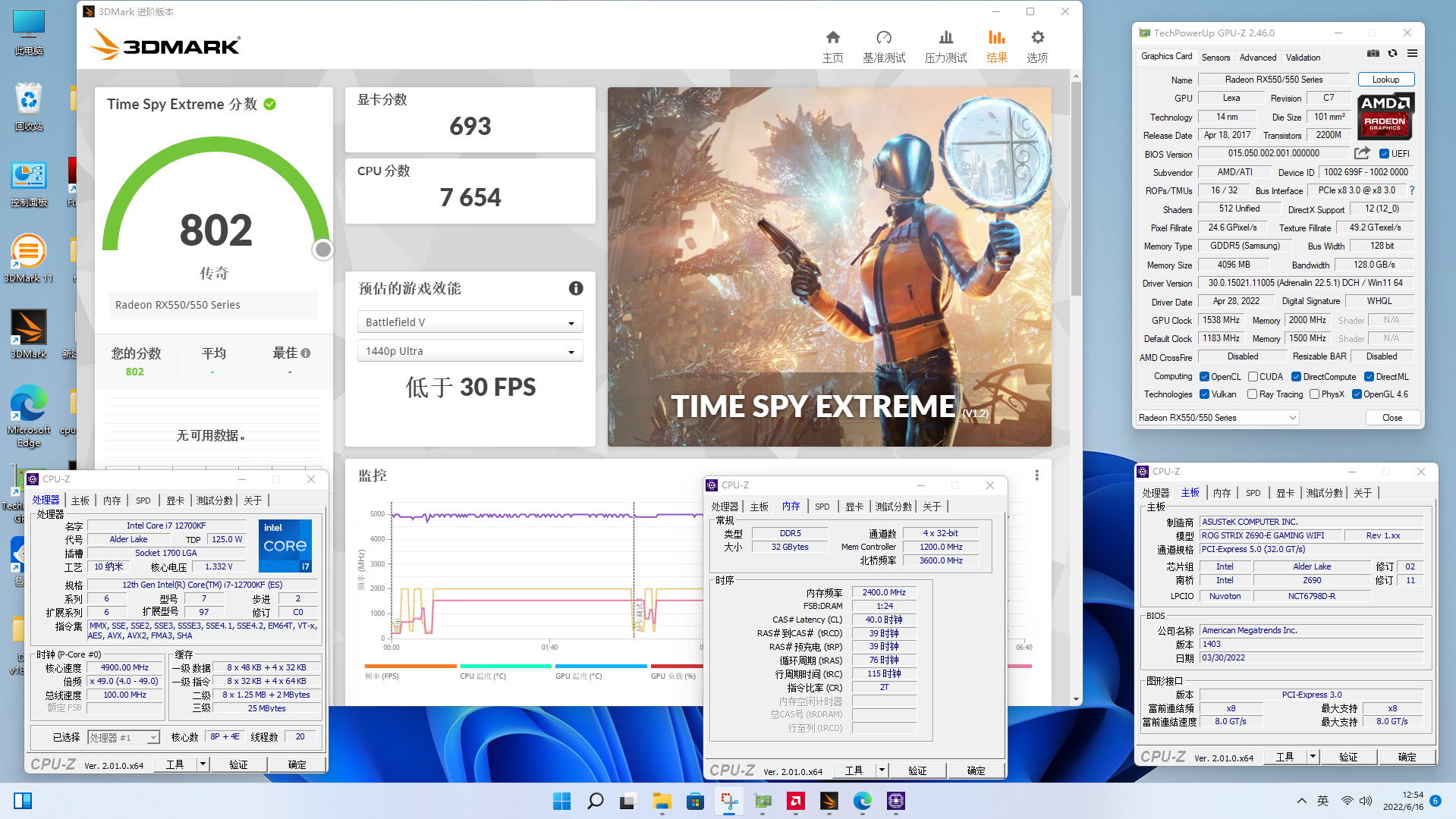The image size is (1456, 819).
Task: Open 3DMark 11 desktop shortcut
Action: pyautogui.click(x=29, y=258)
